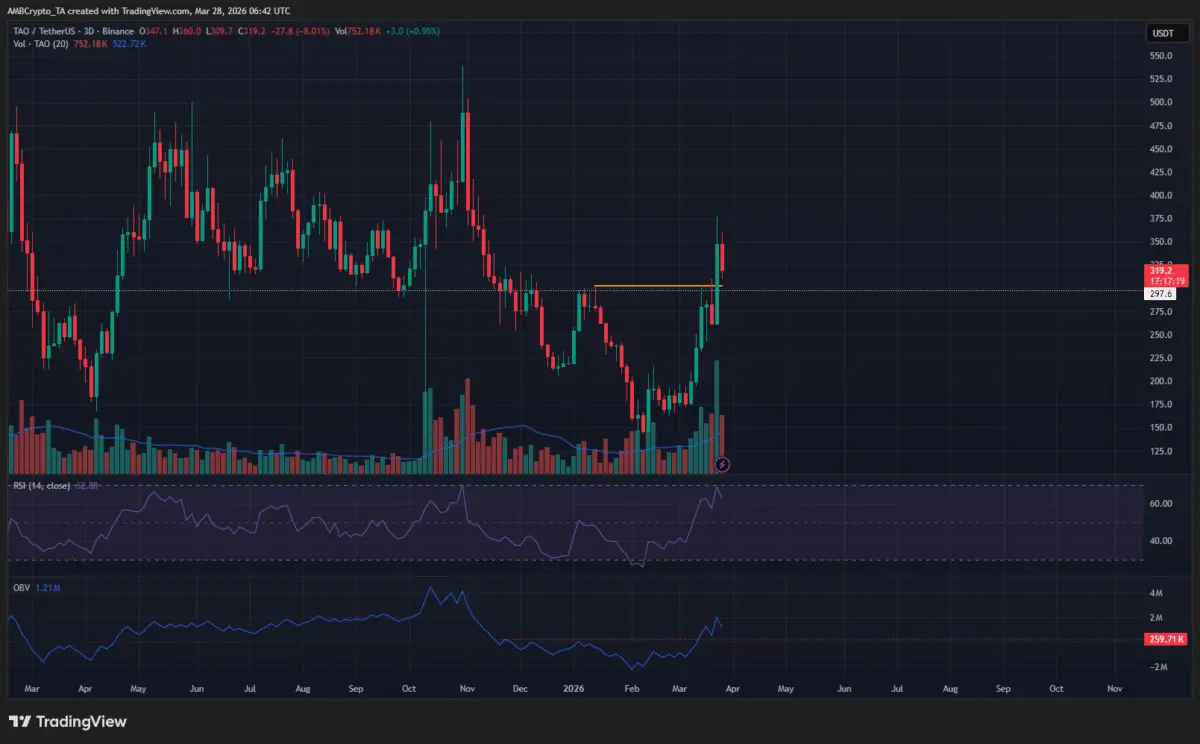Click the red 259.71K OBV value tag
The image size is (1200, 744).
(x=1163, y=637)
